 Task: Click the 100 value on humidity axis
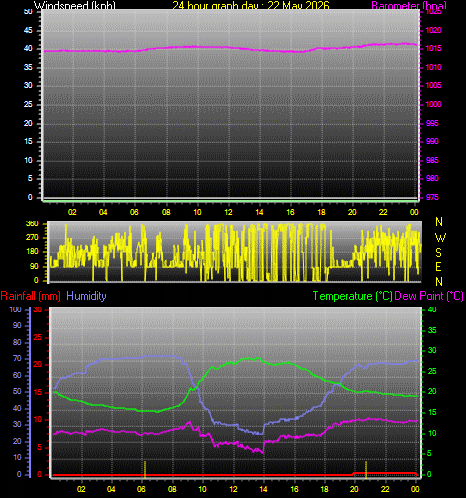tap(15, 309)
